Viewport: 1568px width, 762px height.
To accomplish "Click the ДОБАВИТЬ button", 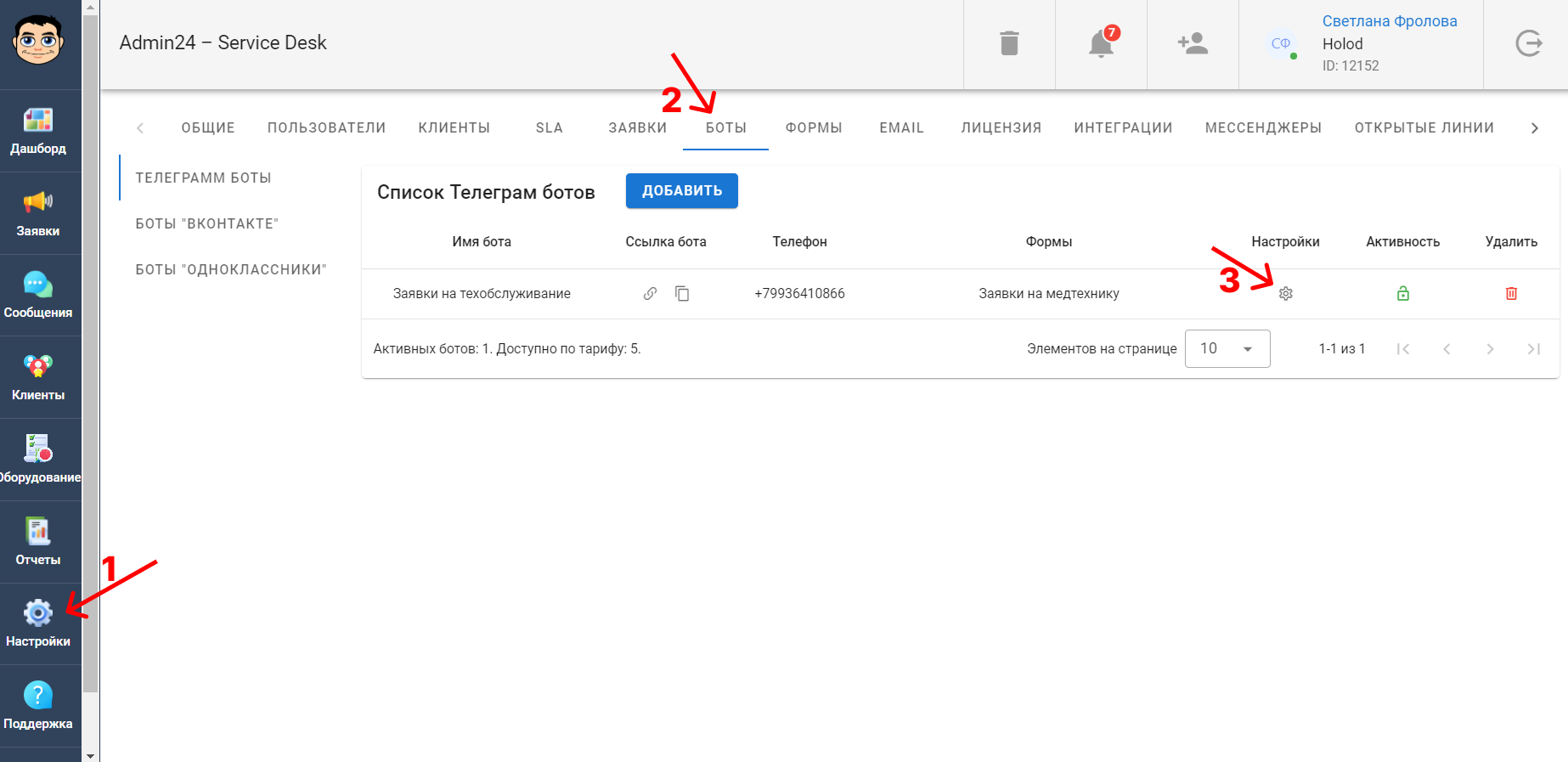I will (x=682, y=191).
